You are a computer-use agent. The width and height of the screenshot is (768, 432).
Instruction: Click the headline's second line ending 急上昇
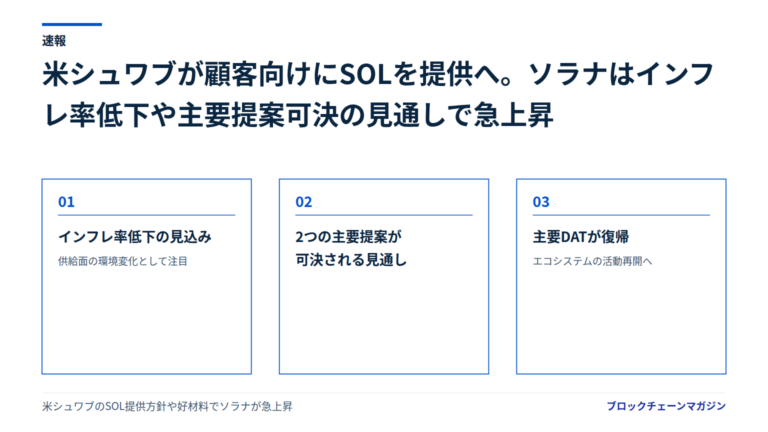point(298,116)
